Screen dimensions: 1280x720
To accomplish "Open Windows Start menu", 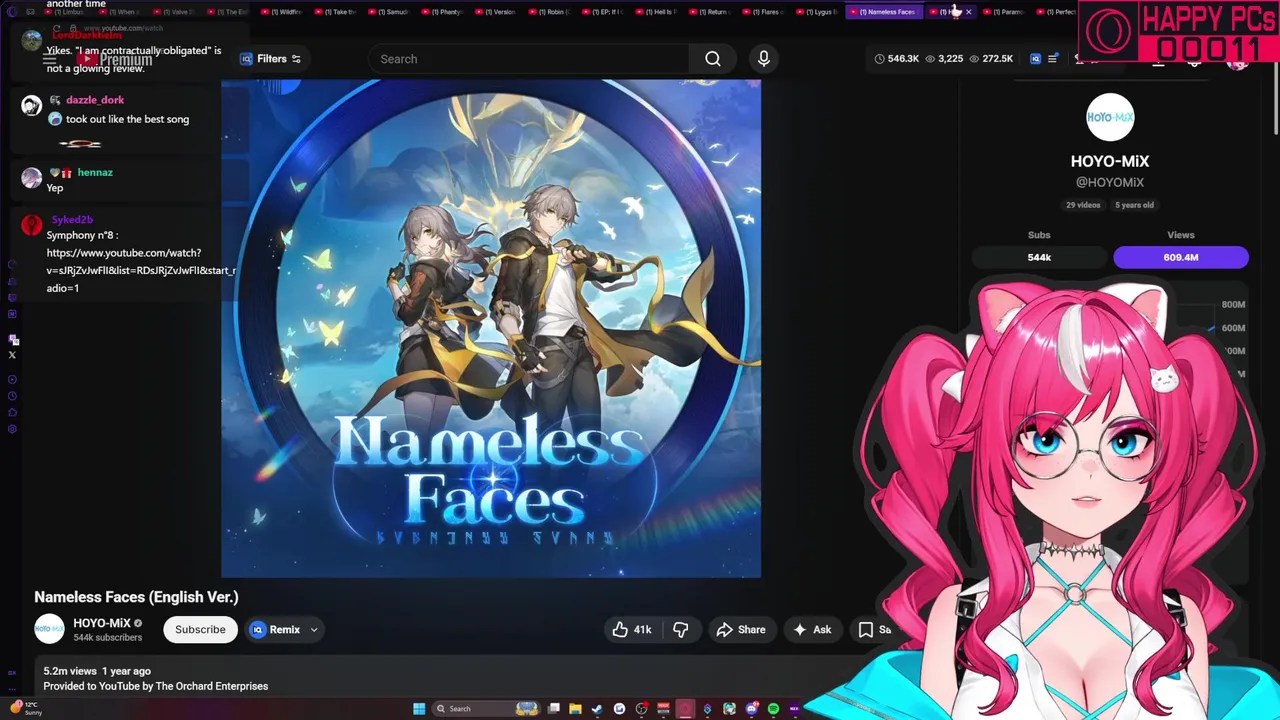I will point(419,709).
